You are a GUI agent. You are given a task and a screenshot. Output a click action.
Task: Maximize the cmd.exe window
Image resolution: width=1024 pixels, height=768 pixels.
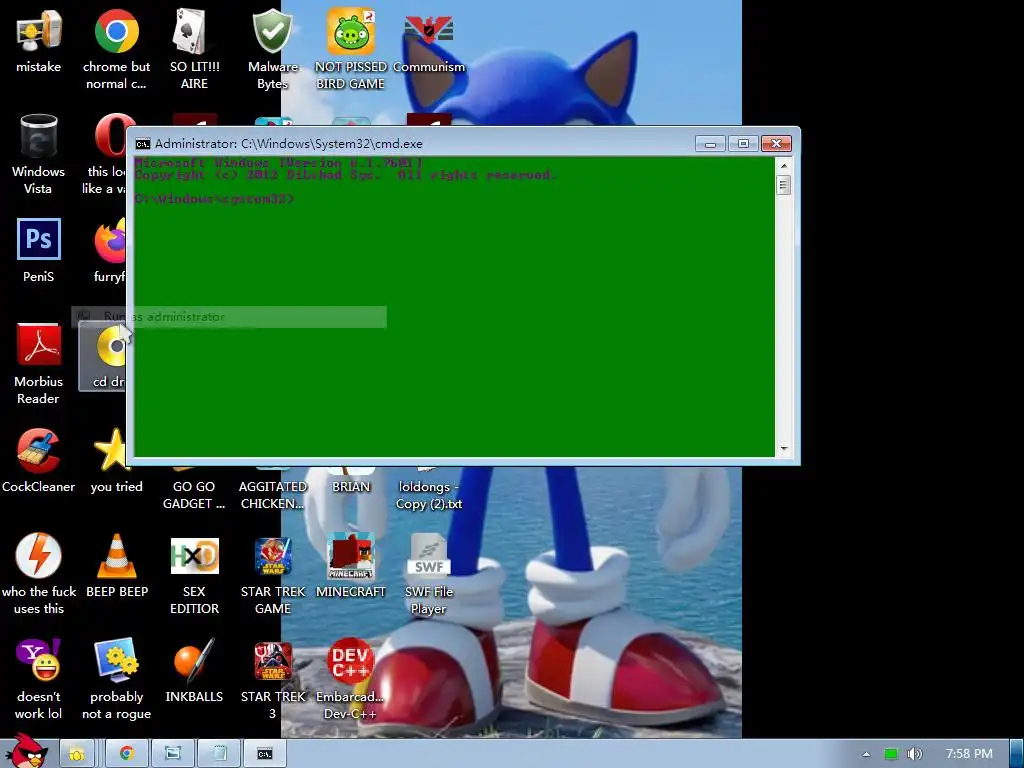(x=743, y=144)
